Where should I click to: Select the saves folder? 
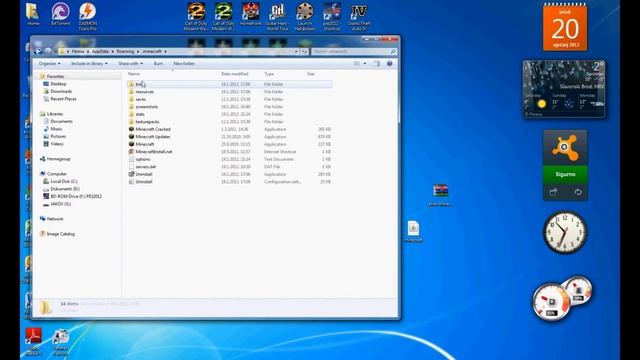click(x=230, y=99)
